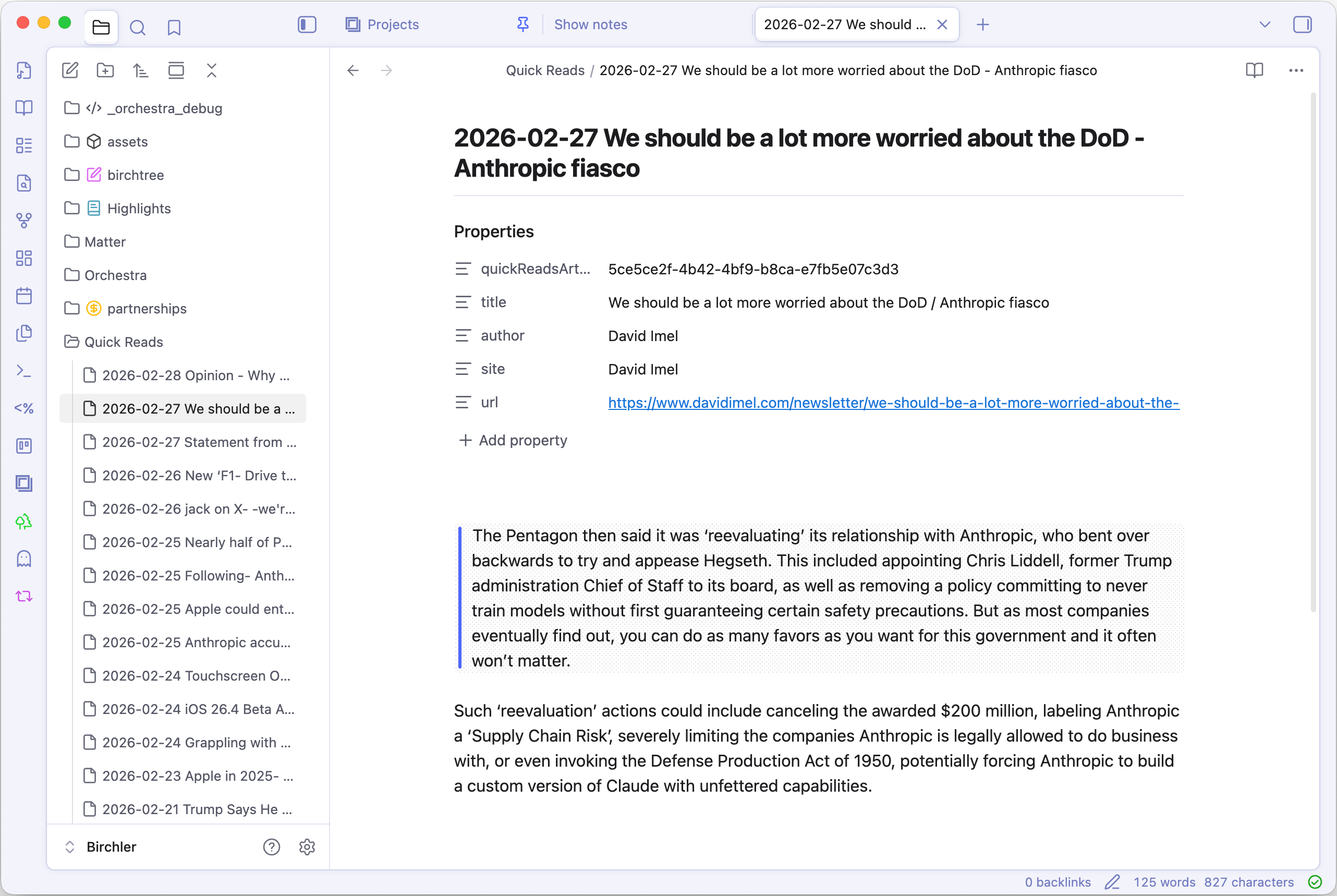Navigate forward with right arrow

pos(387,70)
